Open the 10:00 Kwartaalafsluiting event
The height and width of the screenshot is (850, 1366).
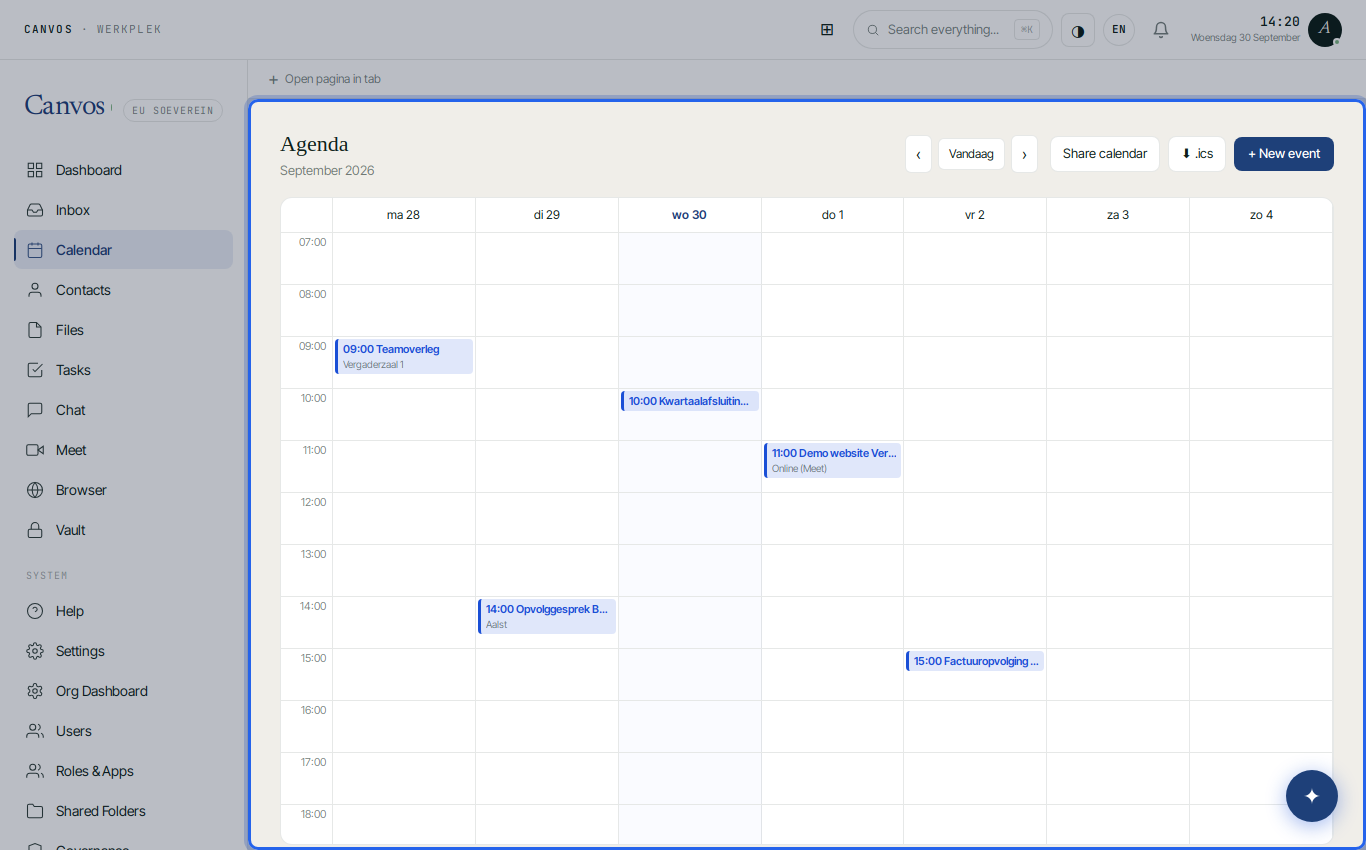[690, 401]
